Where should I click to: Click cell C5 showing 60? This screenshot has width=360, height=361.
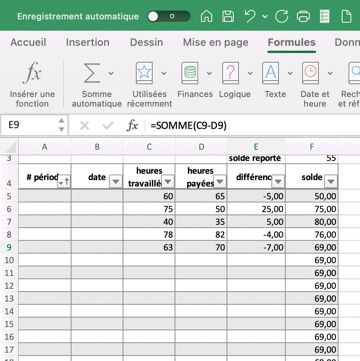(x=149, y=196)
